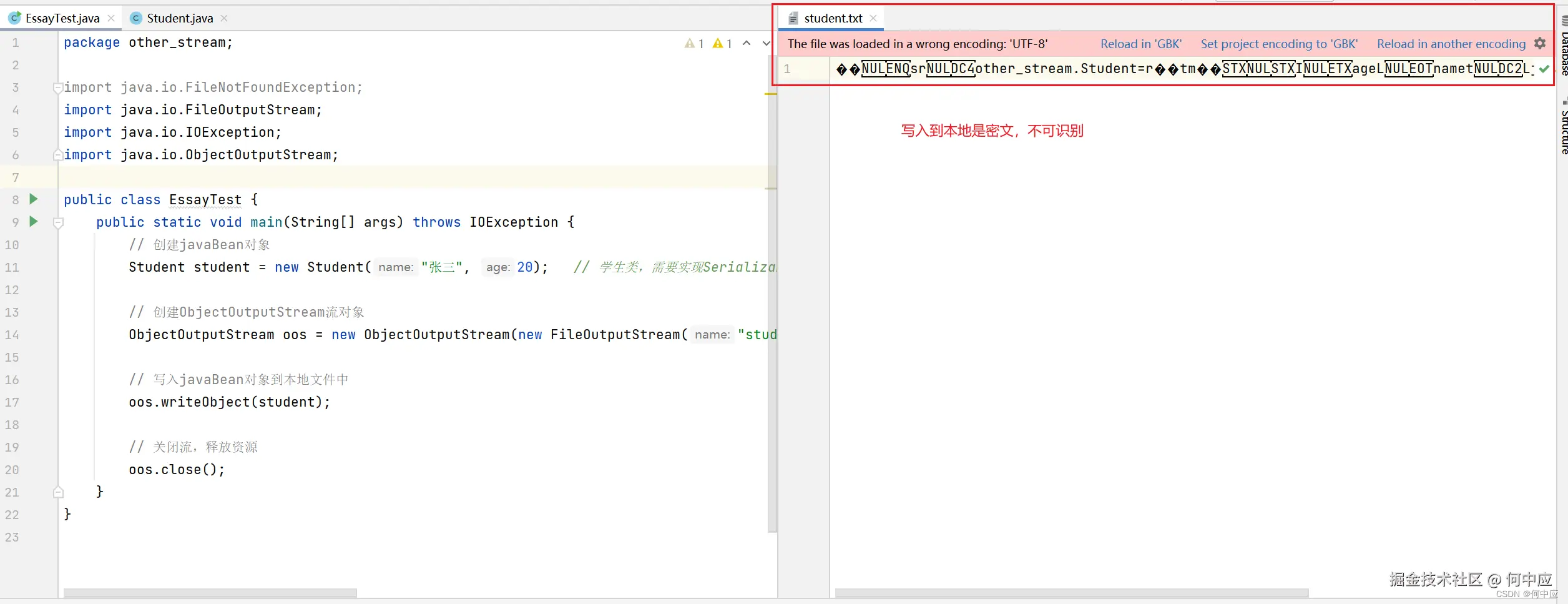This screenshot has width=1568, height=604.
Task: Run main method from gutter arrow
Action: 34,222
